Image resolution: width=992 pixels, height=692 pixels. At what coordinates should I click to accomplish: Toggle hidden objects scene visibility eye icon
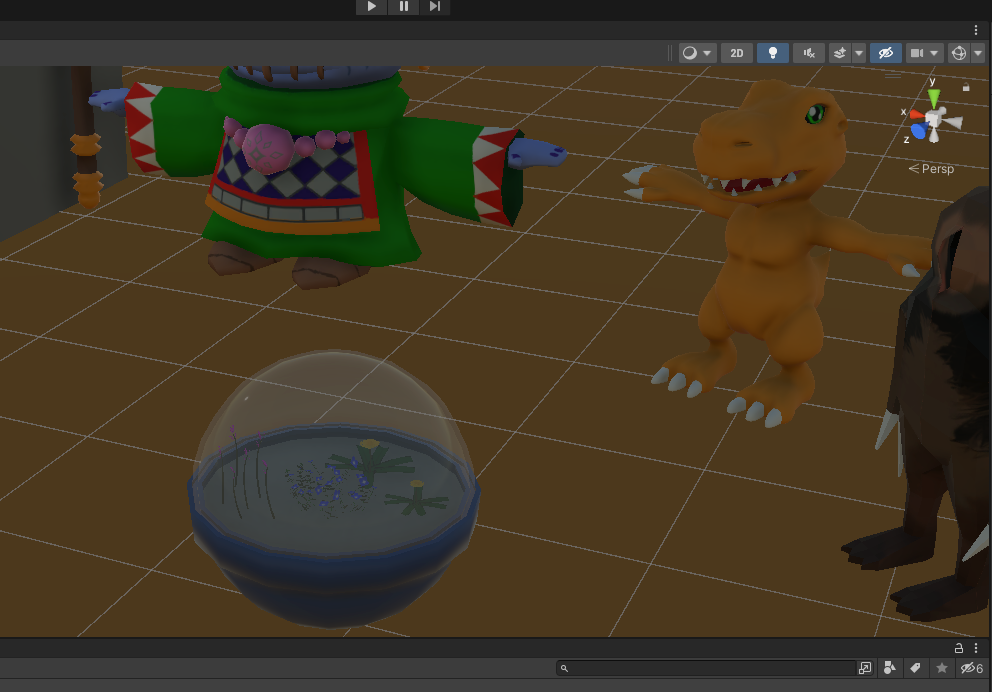click(x=885, y=53)
